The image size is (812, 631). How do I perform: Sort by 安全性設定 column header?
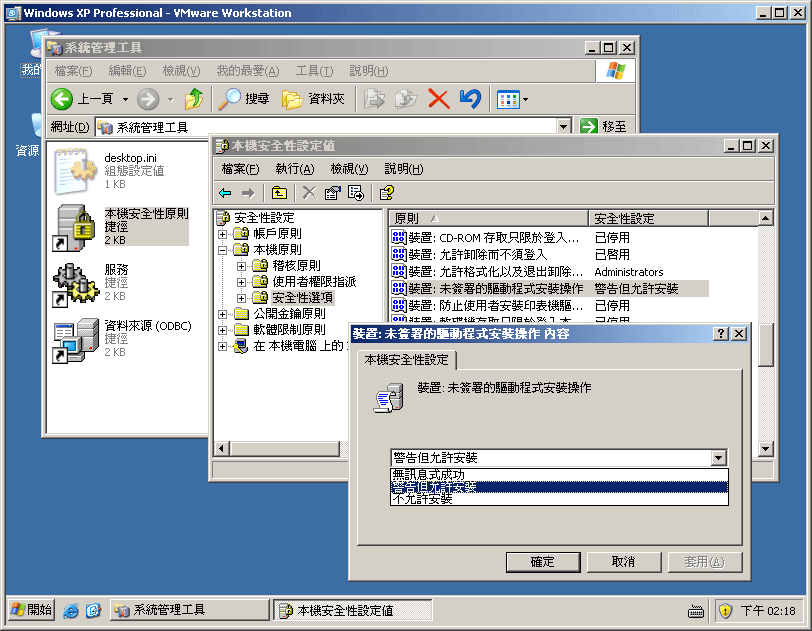click(648, 219)
